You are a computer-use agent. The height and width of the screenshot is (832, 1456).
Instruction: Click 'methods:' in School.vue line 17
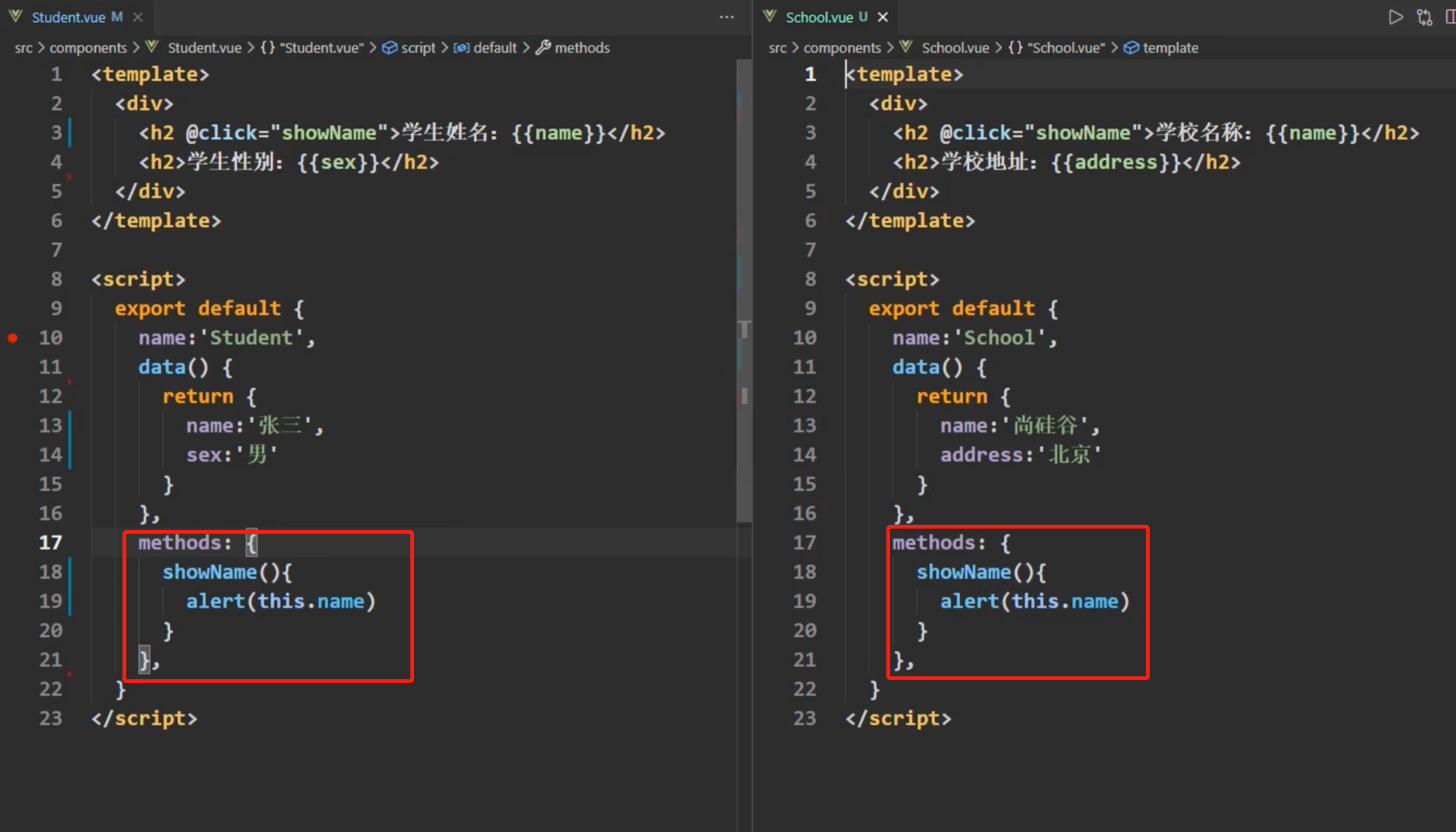pyautogui.click(x=939, y=543)
